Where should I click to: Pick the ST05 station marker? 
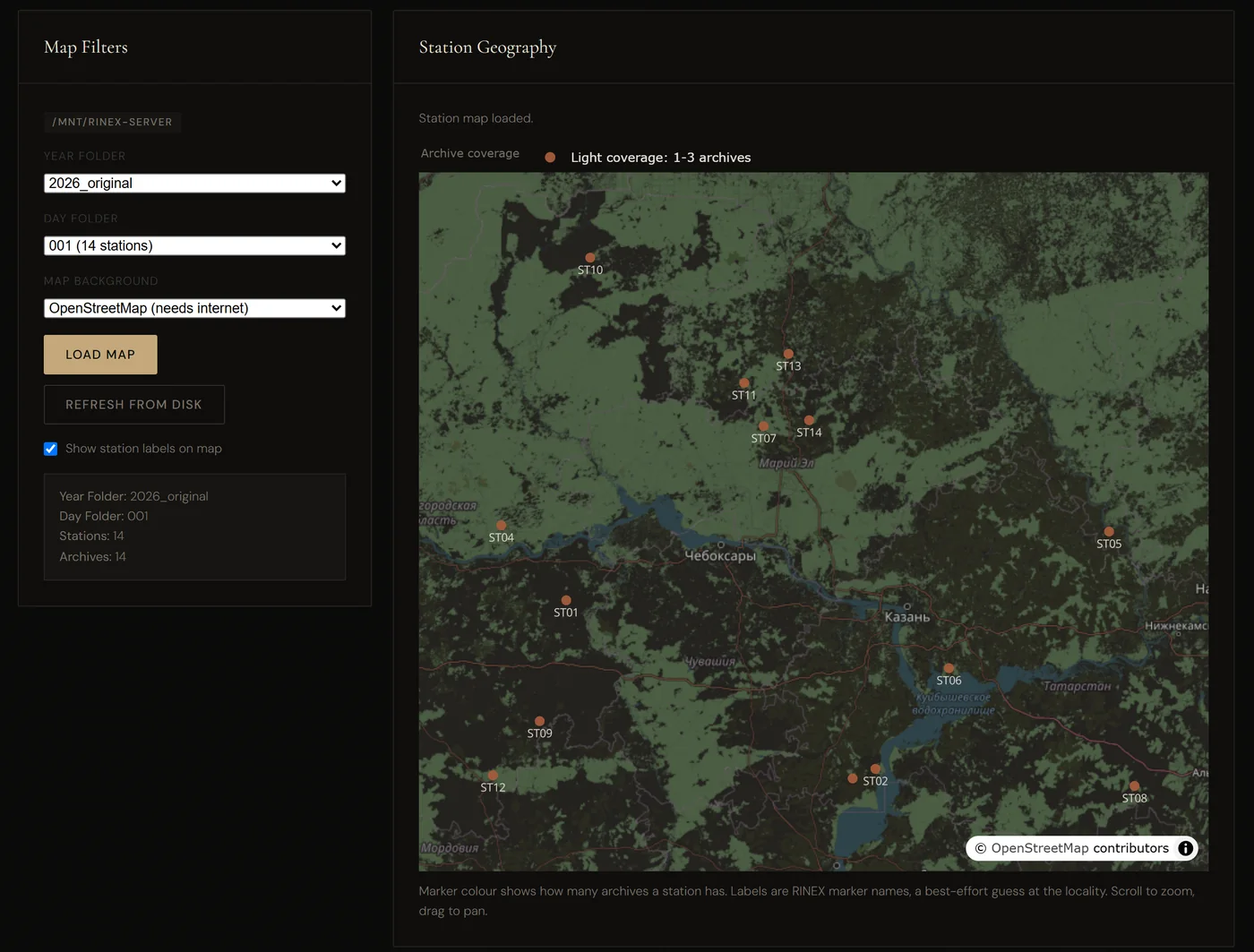click(1109, 531)
